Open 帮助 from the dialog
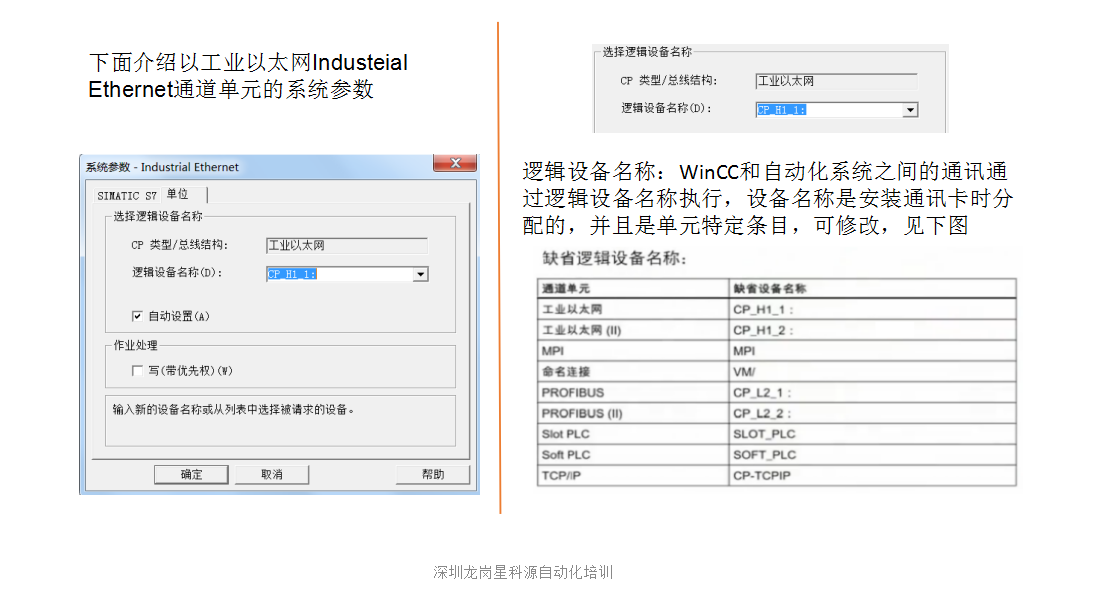Viewport: 1103px width, 594px height. [x=432, y=474]
